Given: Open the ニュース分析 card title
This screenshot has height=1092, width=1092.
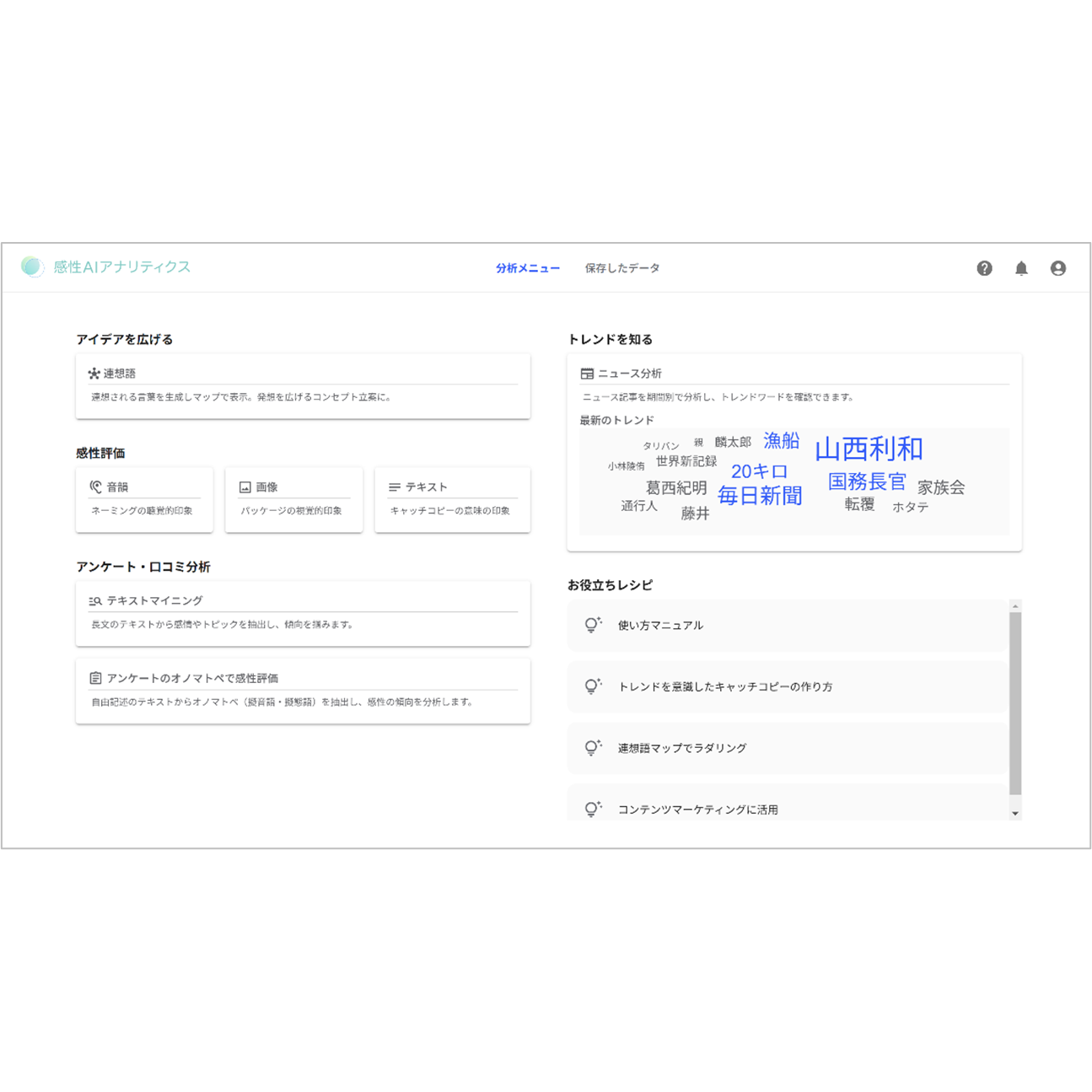Looking at the screenshot, I should [x=630, y=374].
